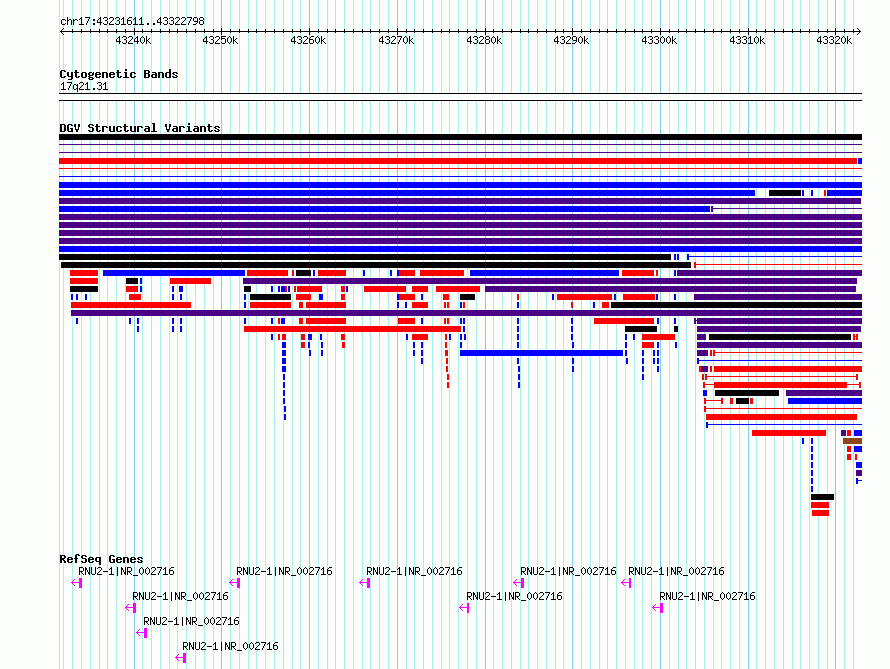Click the topmost full-width black variant bar

[460, 137]
